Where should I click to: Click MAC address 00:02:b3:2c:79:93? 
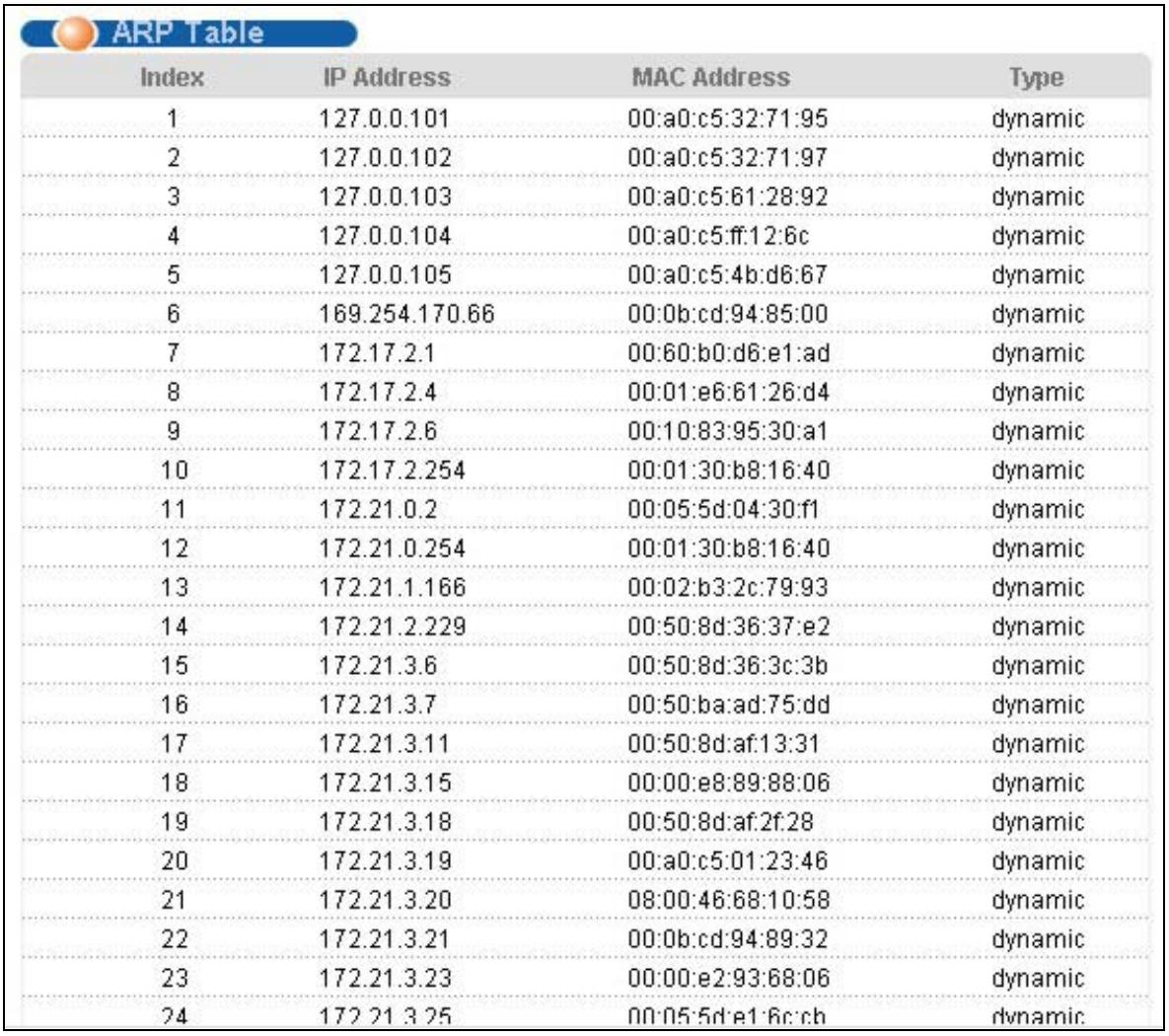728,587
